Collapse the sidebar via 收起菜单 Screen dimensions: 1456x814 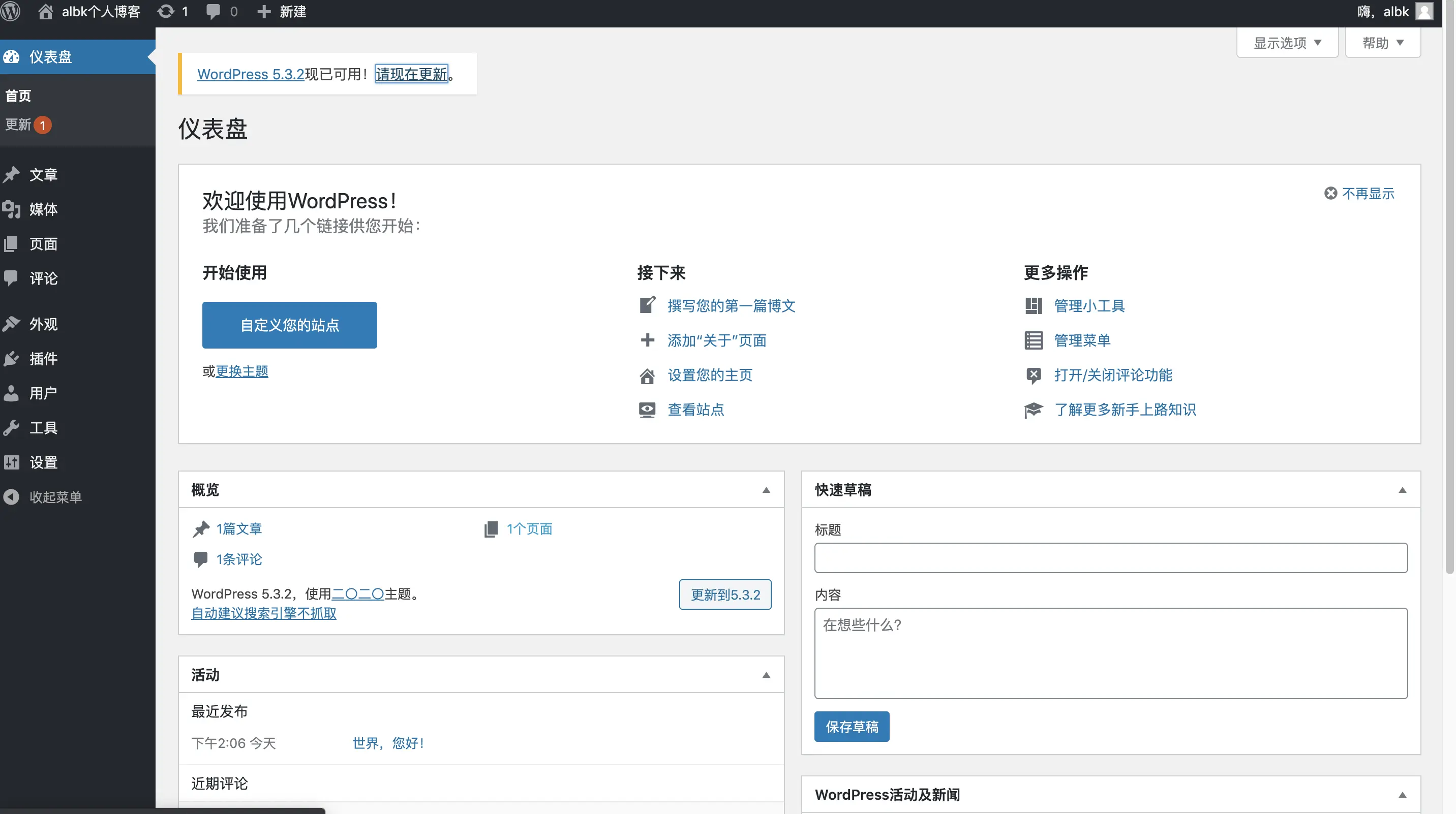55,497
